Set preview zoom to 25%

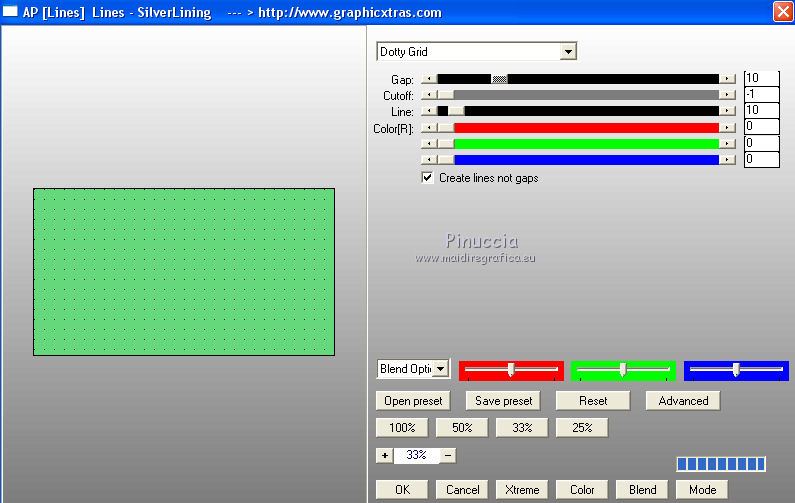582,427
